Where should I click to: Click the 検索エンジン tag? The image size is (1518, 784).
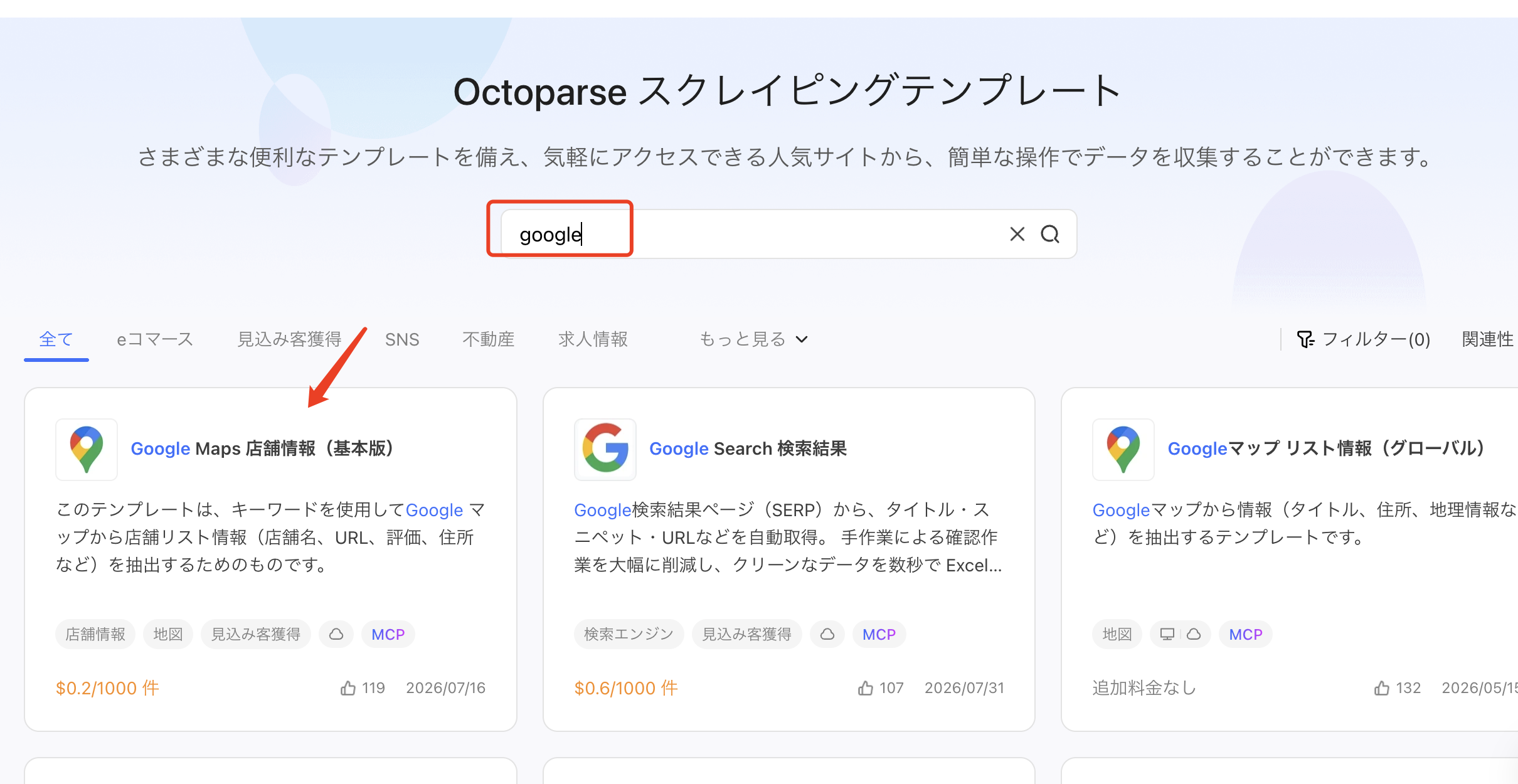click(x=629, y=634)
